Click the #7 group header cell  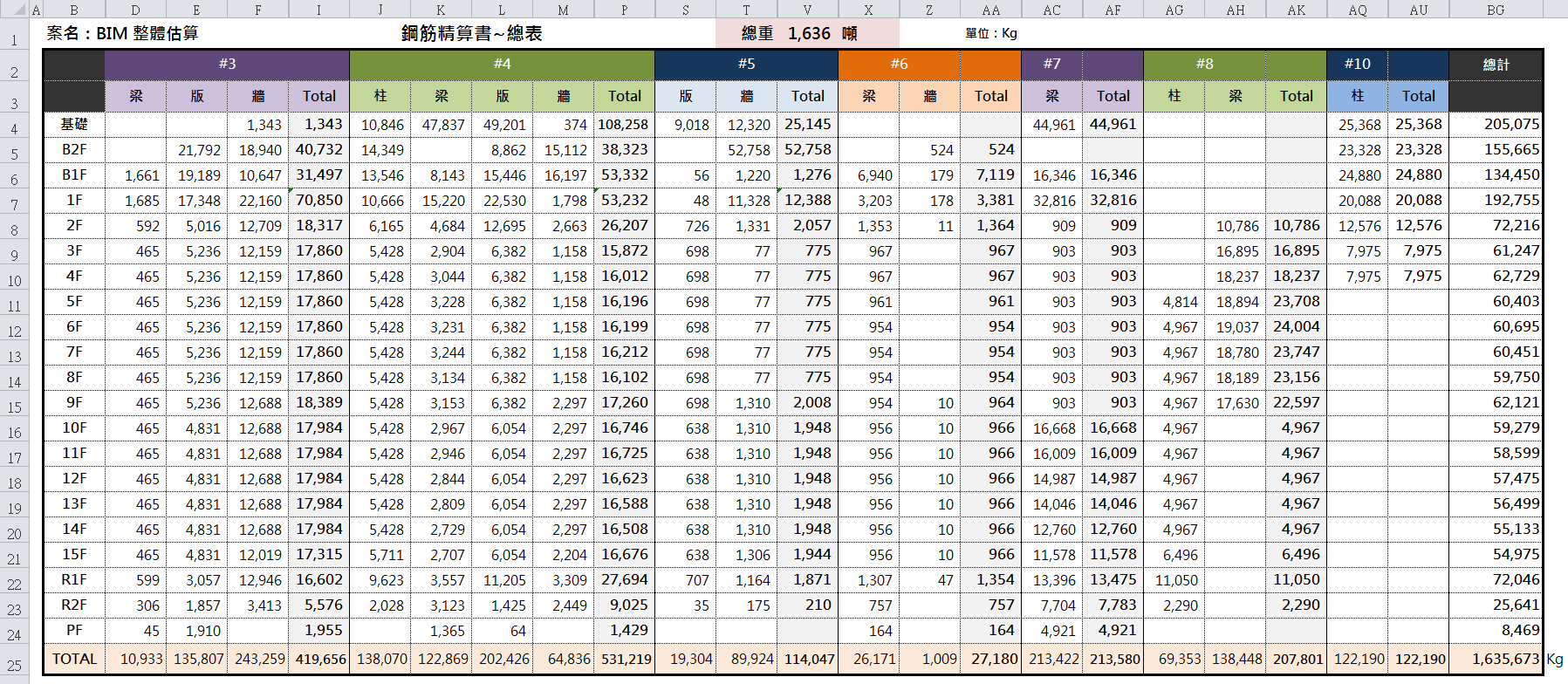point(1052,64)
